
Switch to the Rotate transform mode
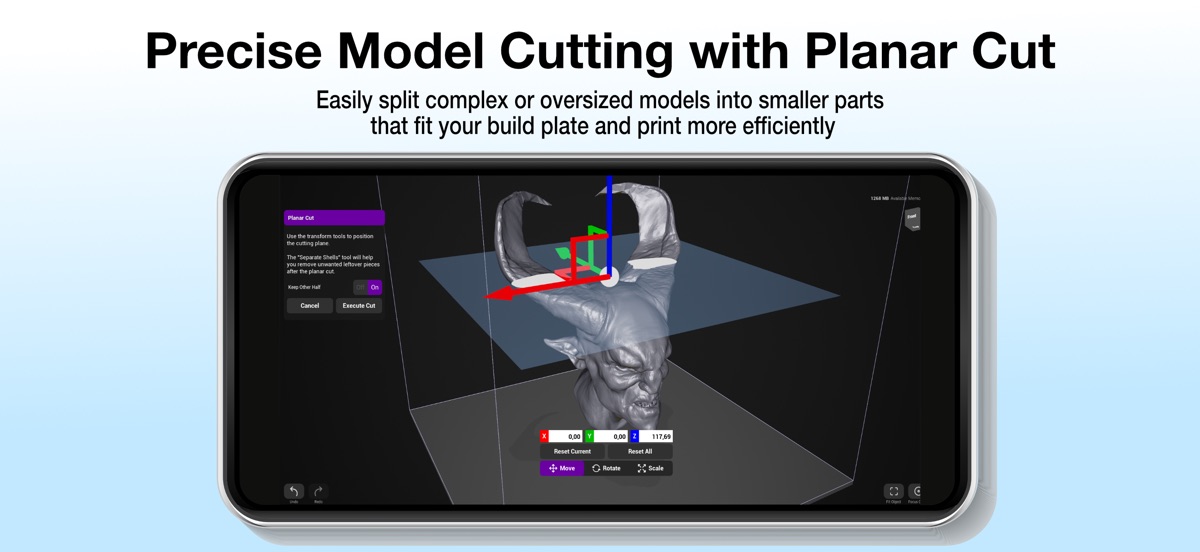click(x=606, y=468)
